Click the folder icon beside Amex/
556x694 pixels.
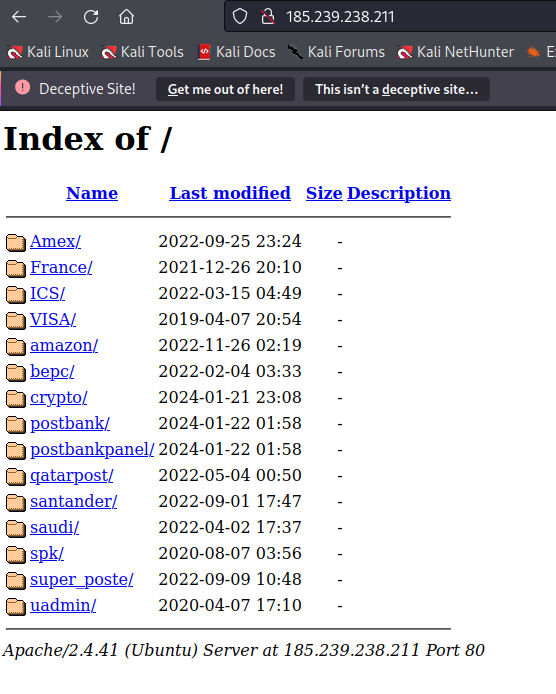coord(16,242)
